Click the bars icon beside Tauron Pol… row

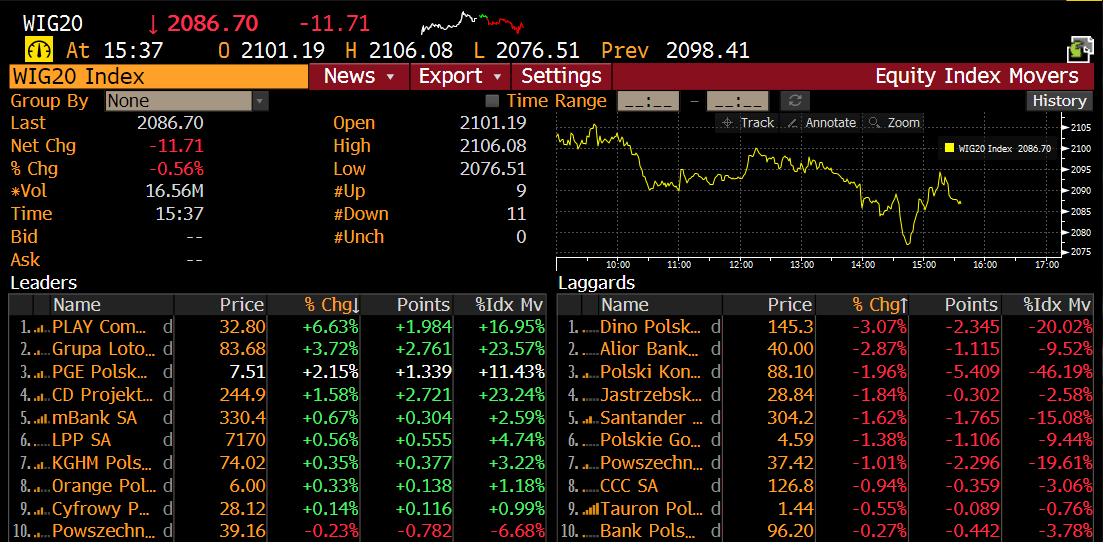(589, 509)
